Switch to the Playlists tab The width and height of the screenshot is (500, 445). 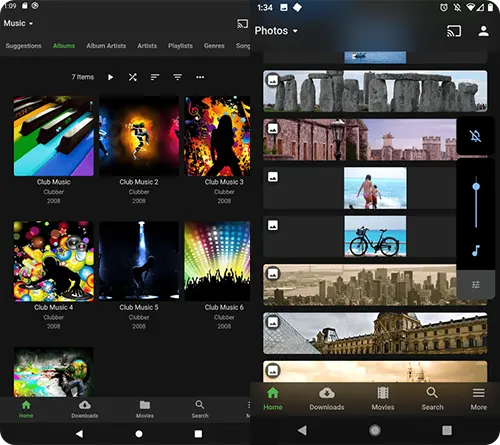tap(180, 46)
